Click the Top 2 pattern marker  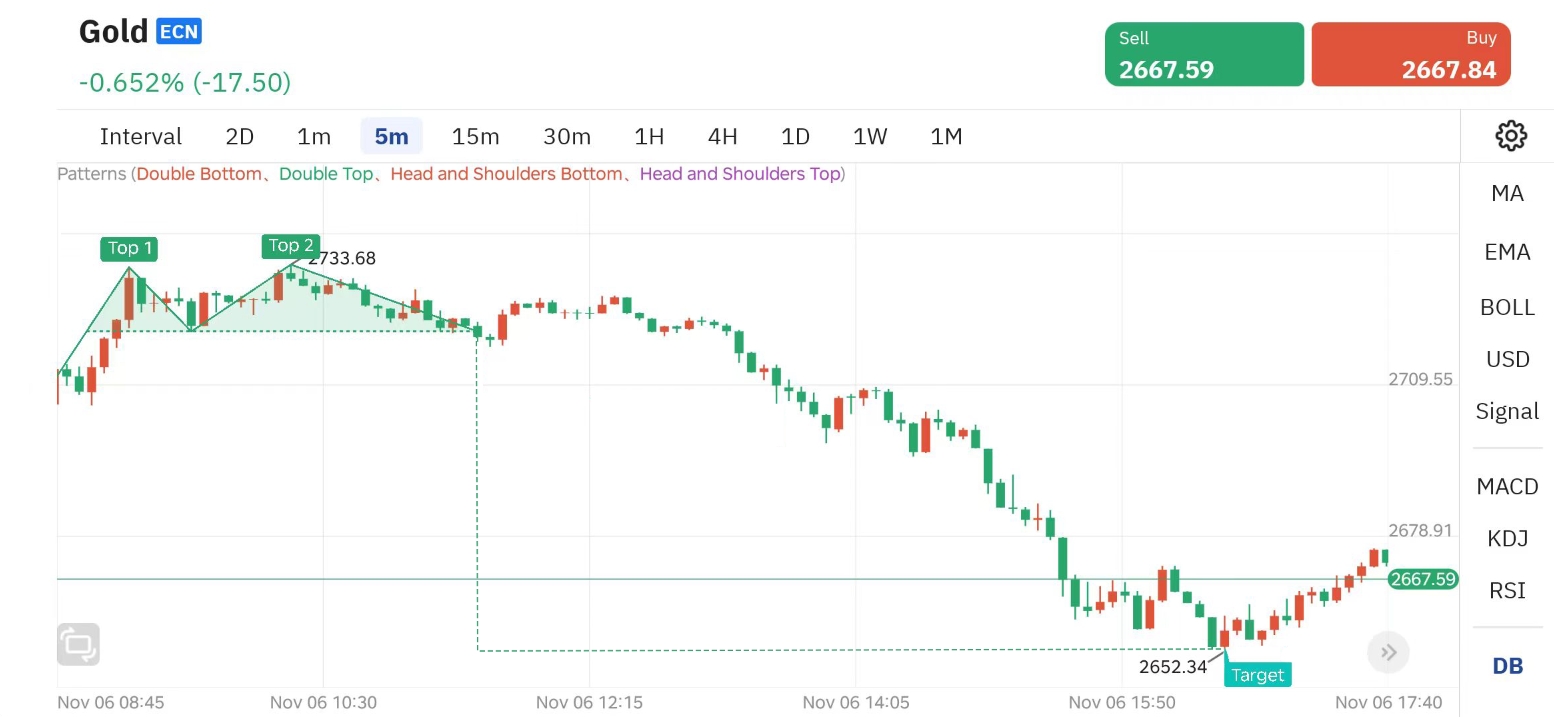pos(291,246)
